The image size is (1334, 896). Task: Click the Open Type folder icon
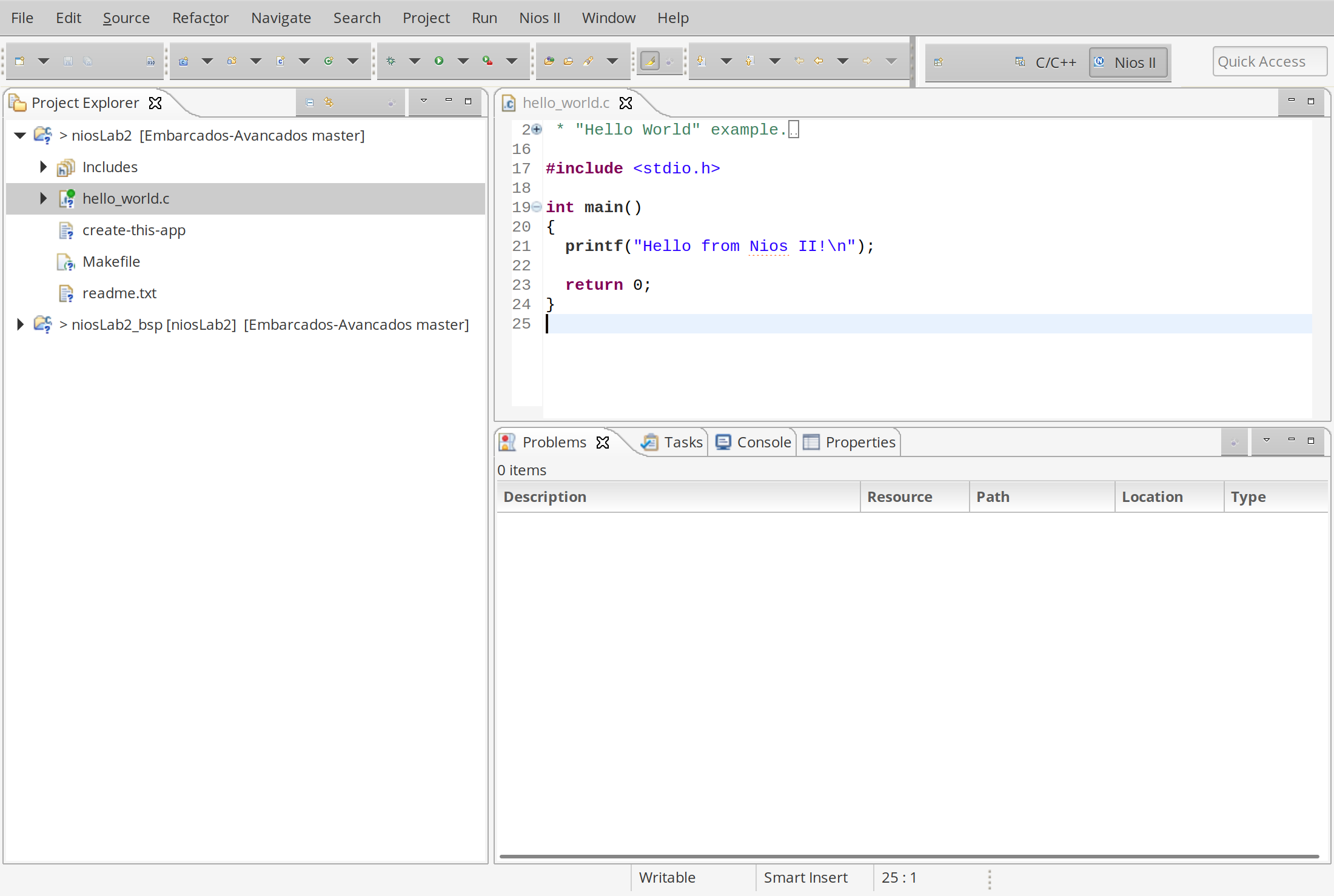coord(569,61)
